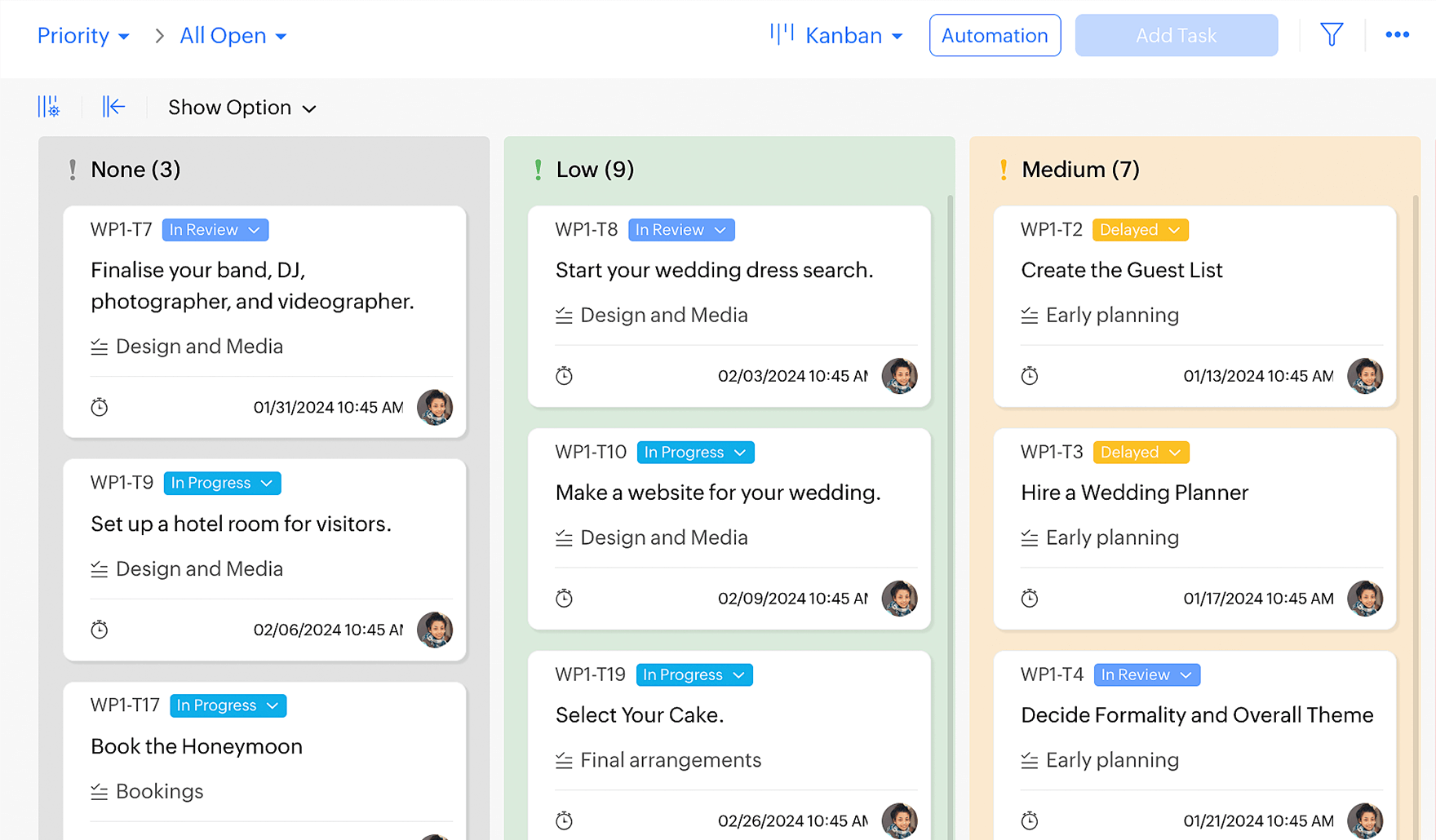Viewport: 1436px width, 840px height.
Task: Collapse all columns using the arrow icon
Action: [113, 107]
